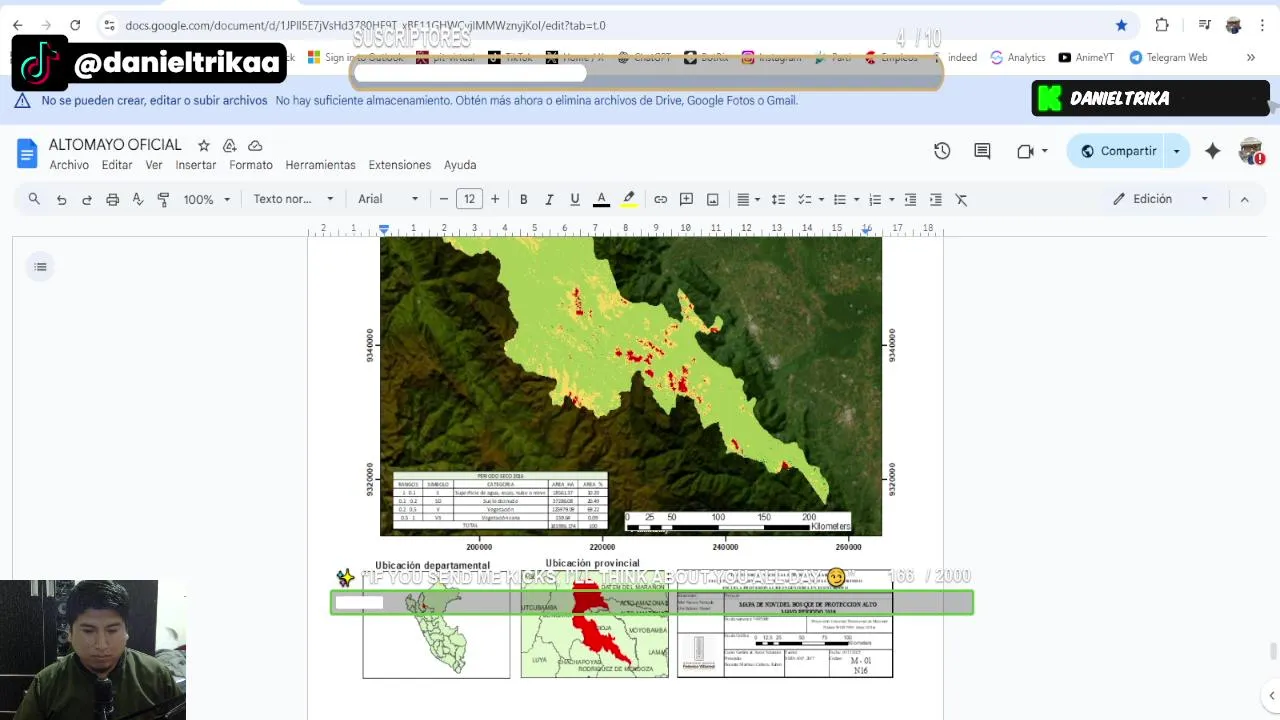Open the Compartir quick actions arrow
Viewport: 1280px width, 720px height.
[x=1177, y=151]
